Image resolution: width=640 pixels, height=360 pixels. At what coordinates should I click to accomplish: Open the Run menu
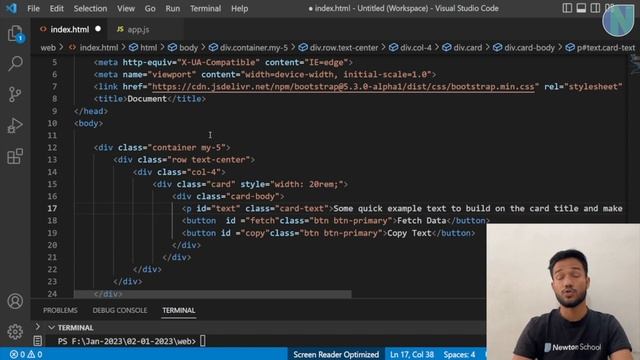pyautogui.click(x=173, y=9)
